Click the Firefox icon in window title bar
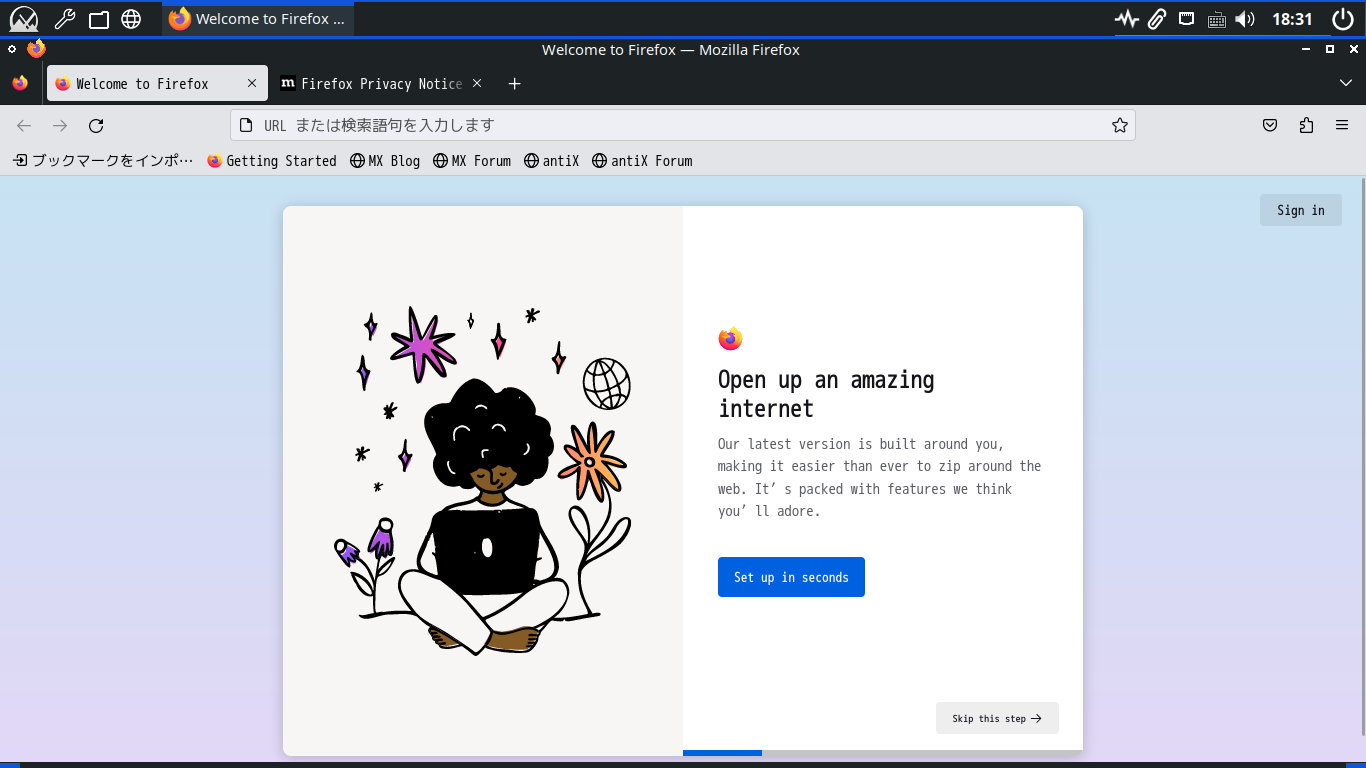Viewport: 1366px width, 768px height. click(36, 49)
